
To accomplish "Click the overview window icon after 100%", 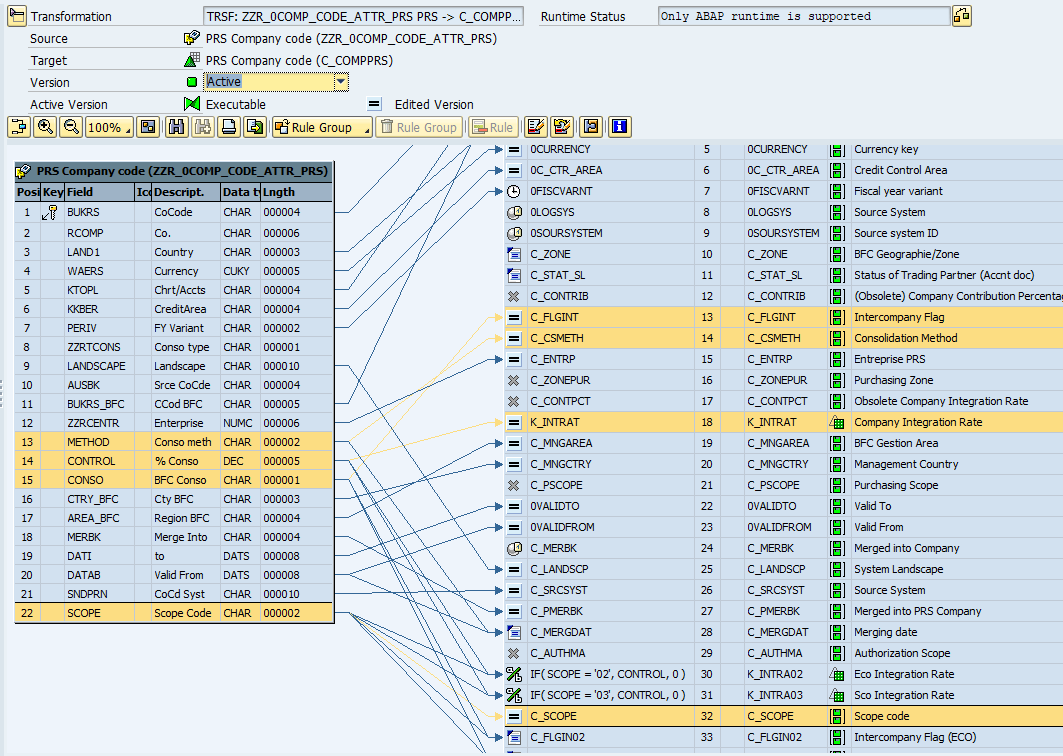I will click(x=148, y=127).
